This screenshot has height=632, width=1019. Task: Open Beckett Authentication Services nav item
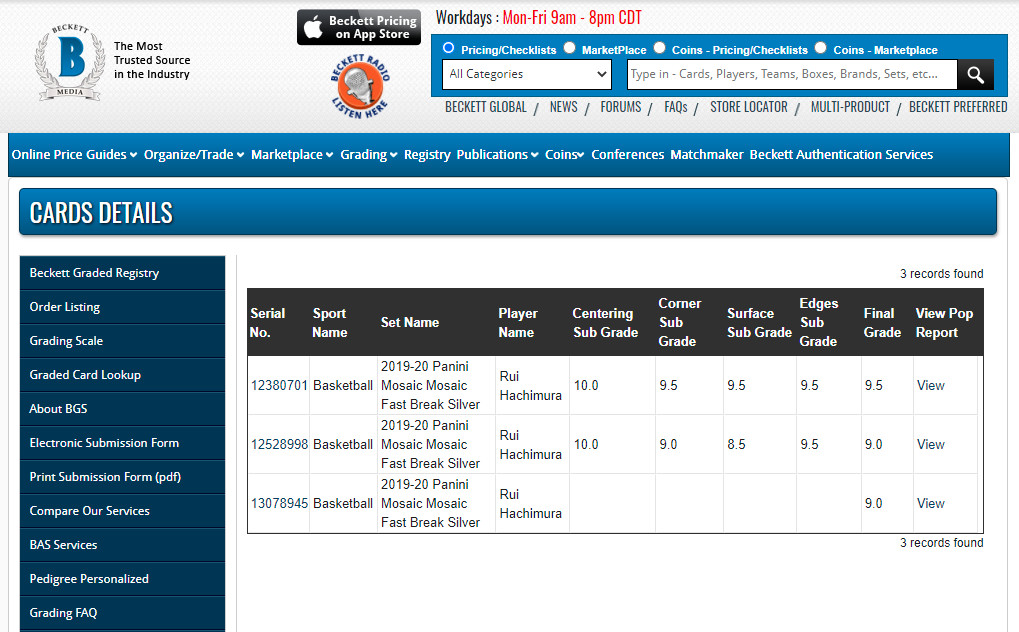click(x=841, y=155)
